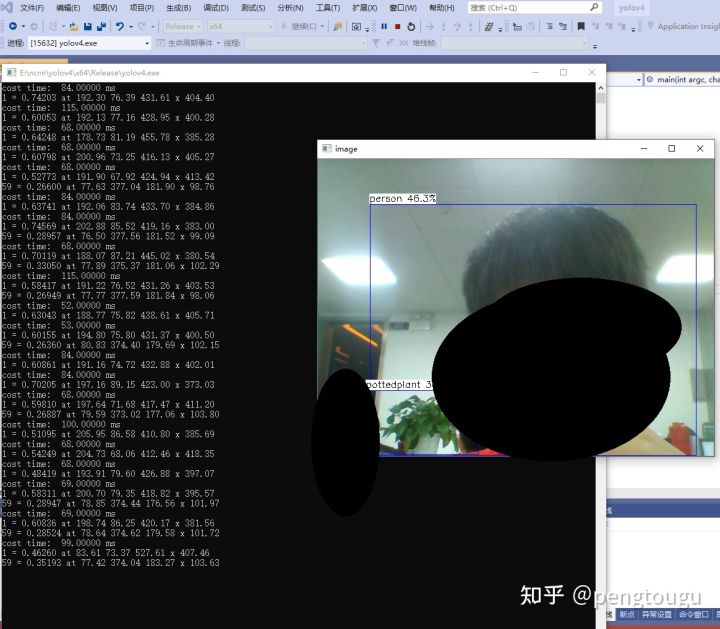Open the 编辑(E) menu
The width and height of the screenshot is (720, 629).
[x=68, y=8]
